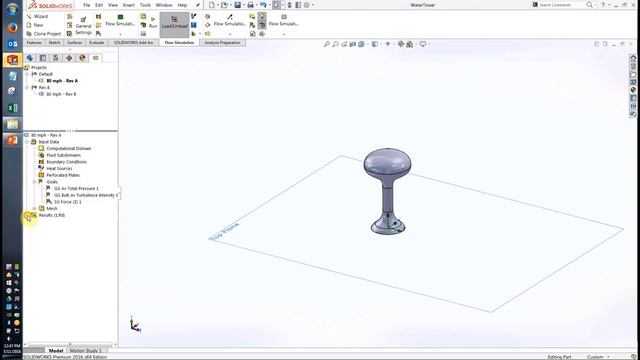Click New project in Flow Simulation ribbon
640x360 pixels.
point(35,25)
